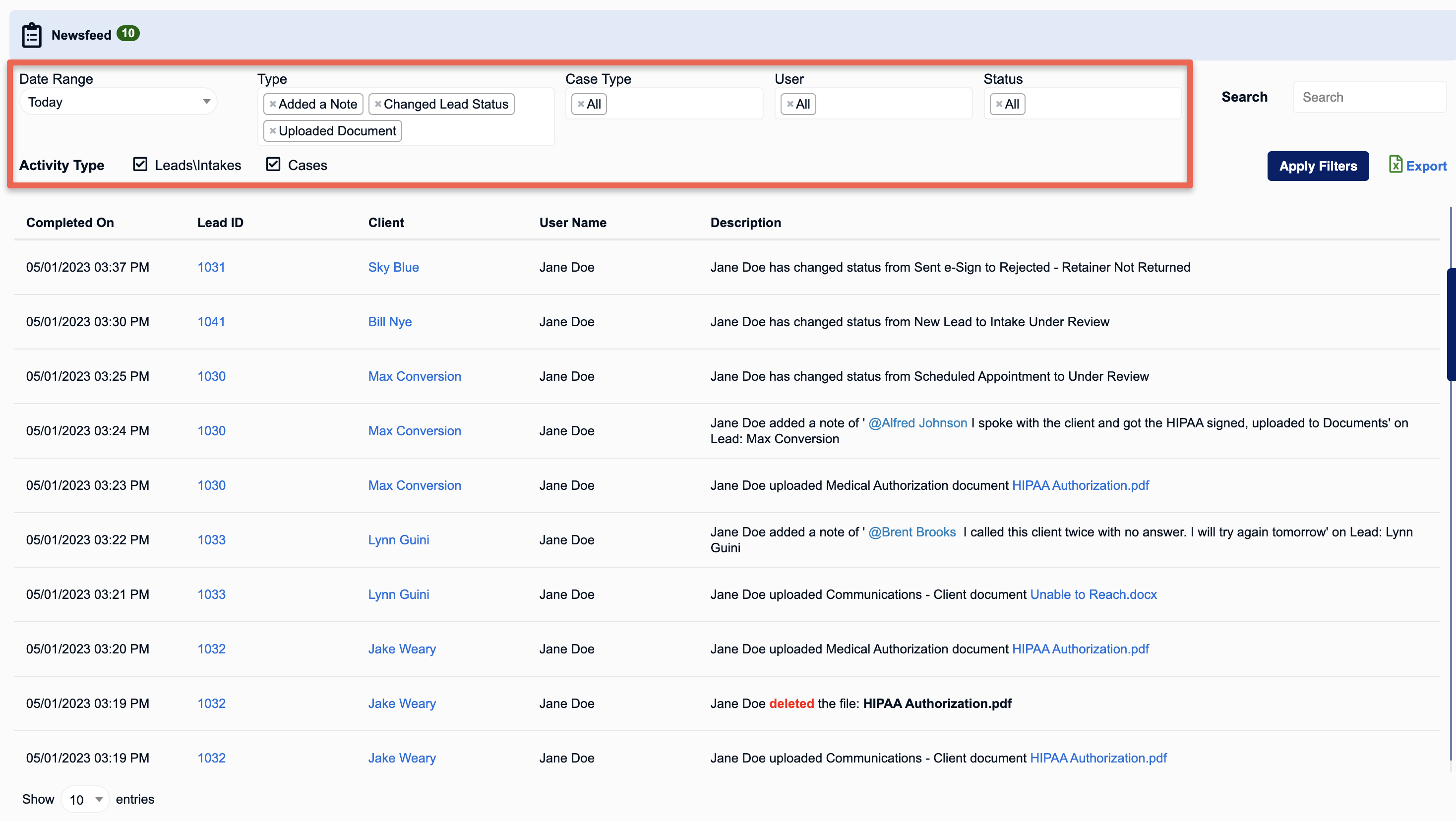Click the @Alfred Johnson mention link
Viewport: 1456px width, 821px height.
pyautogui.click(x=918, y=423)
